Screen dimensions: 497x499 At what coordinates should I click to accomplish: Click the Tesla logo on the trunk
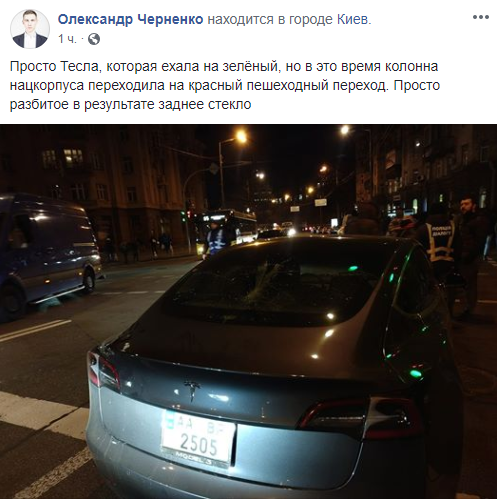click(193, 389)
